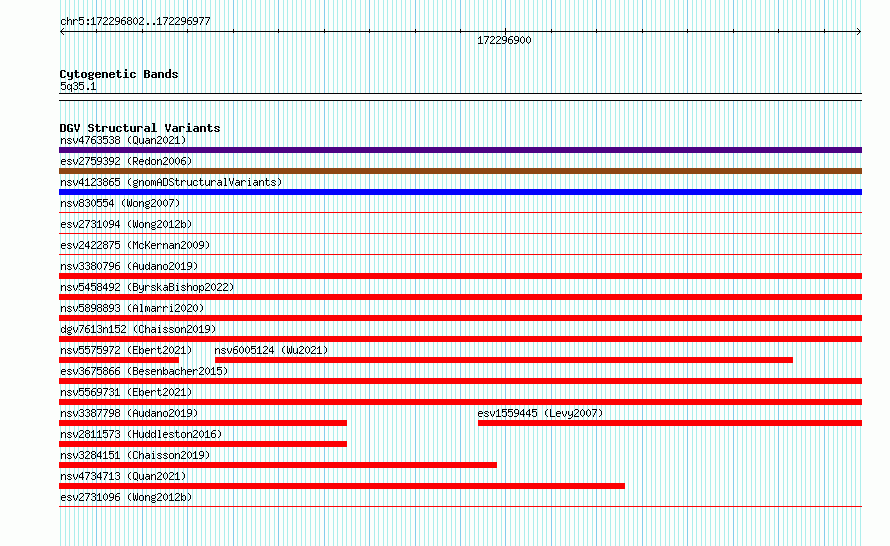The image size is (890, 546).
Task: Open nsv3284151 (Chaisson2019) label
Action: pos(135,455)
